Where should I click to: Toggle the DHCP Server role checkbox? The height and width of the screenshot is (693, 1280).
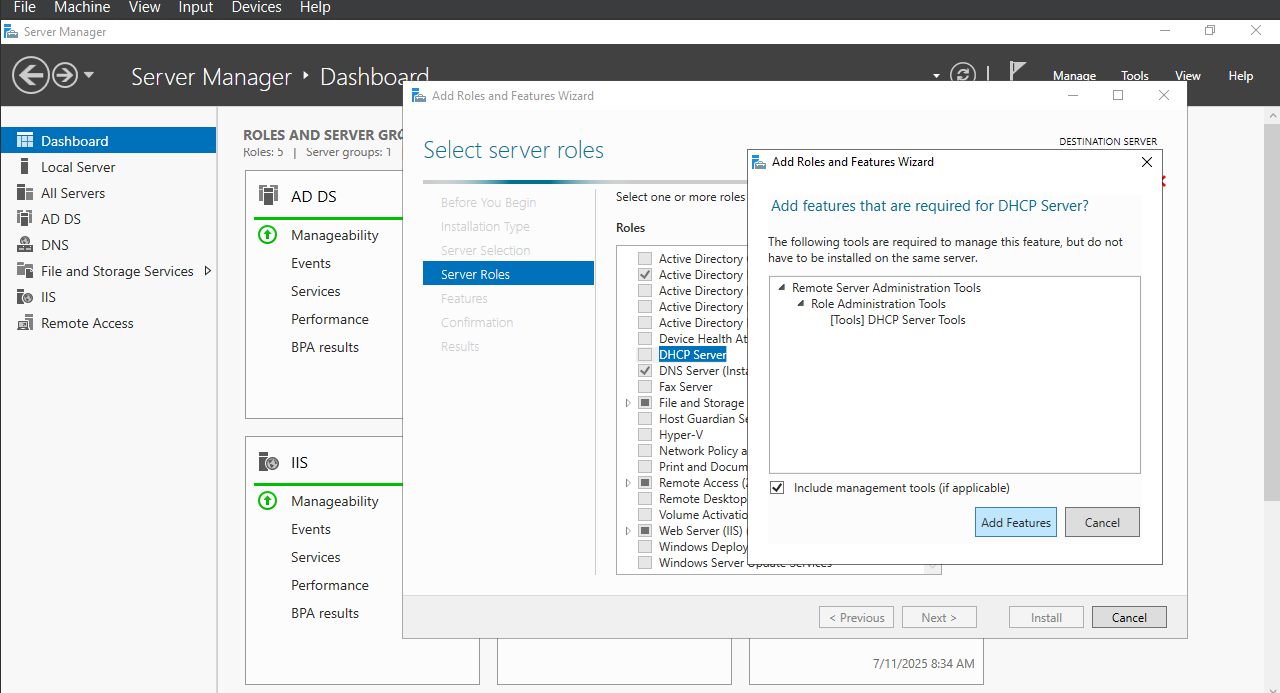(645, 355)
